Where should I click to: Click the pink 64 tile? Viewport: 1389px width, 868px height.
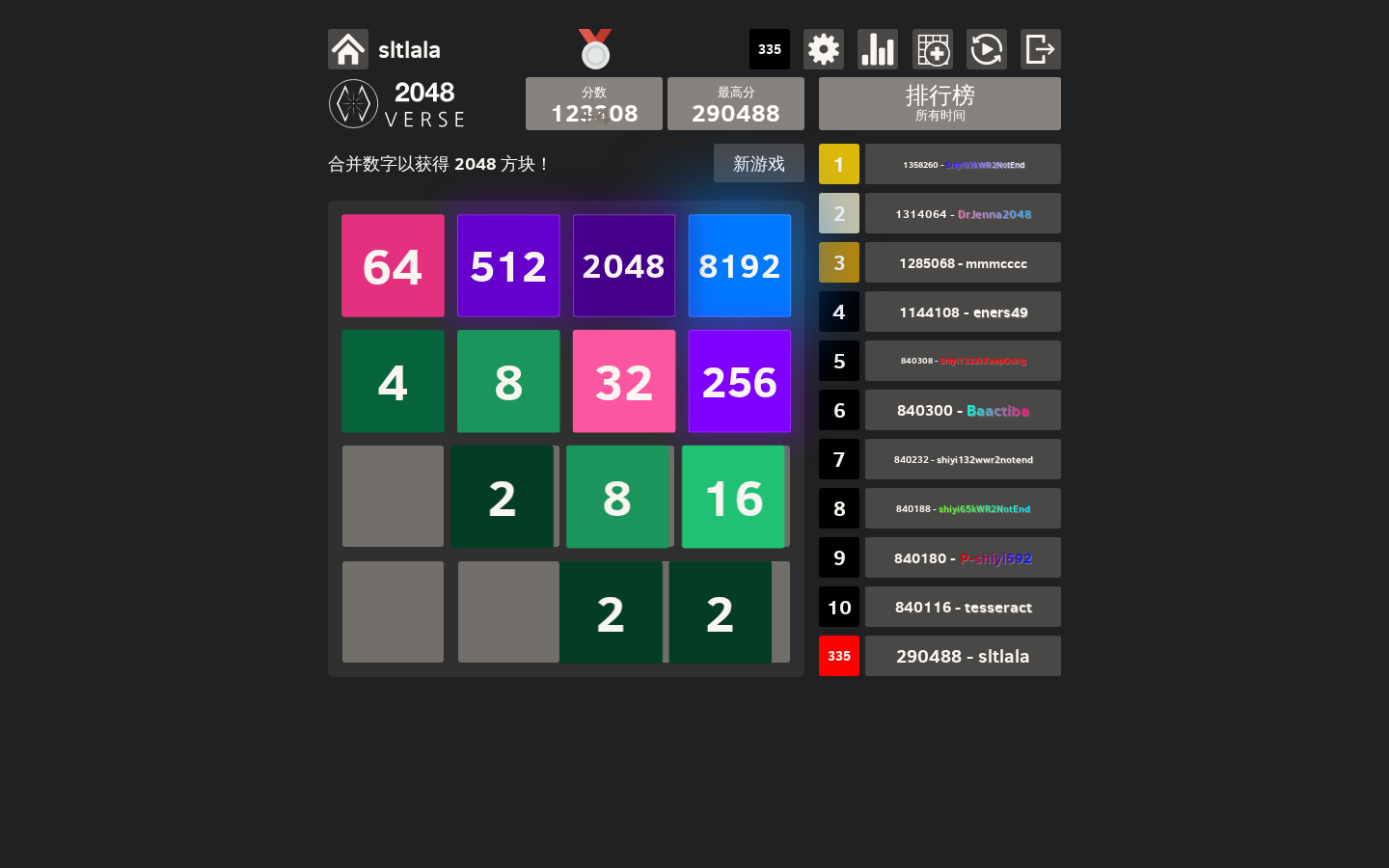[393, 265]
